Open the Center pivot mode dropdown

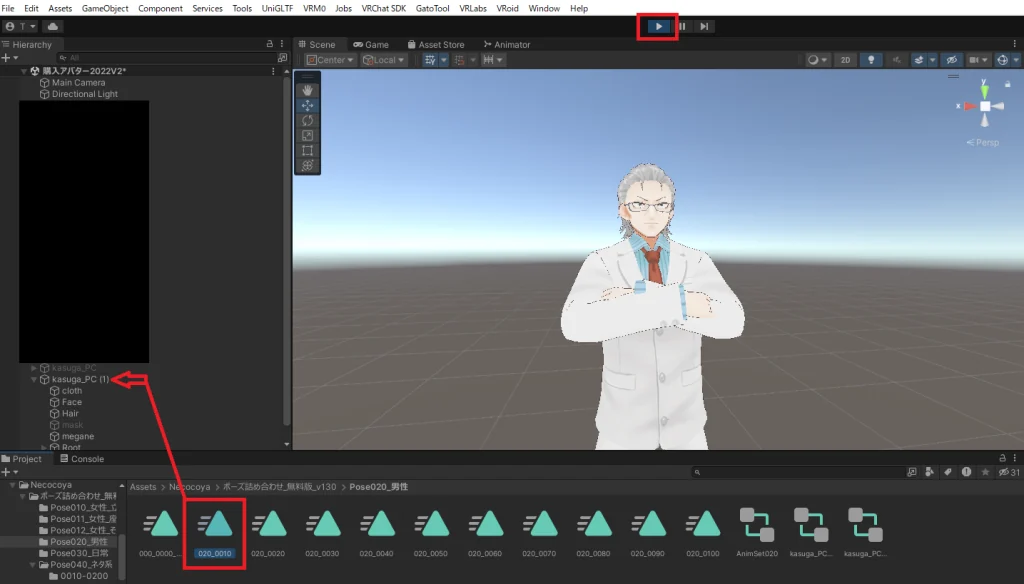tap(330, 59)
